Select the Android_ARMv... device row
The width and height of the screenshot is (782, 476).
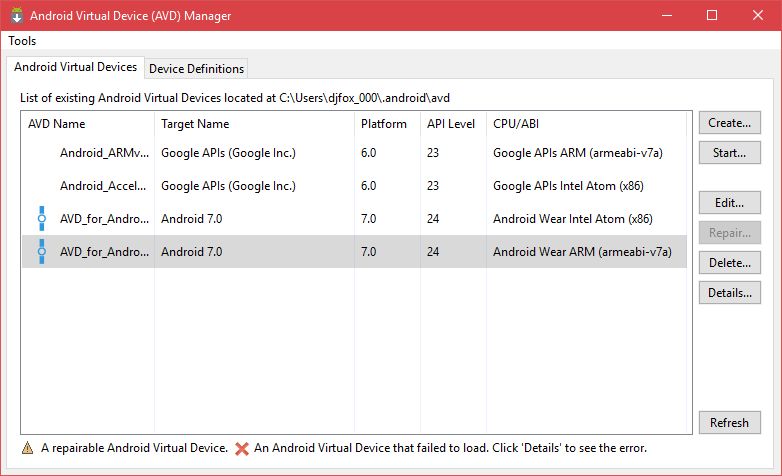click(354, 153)
